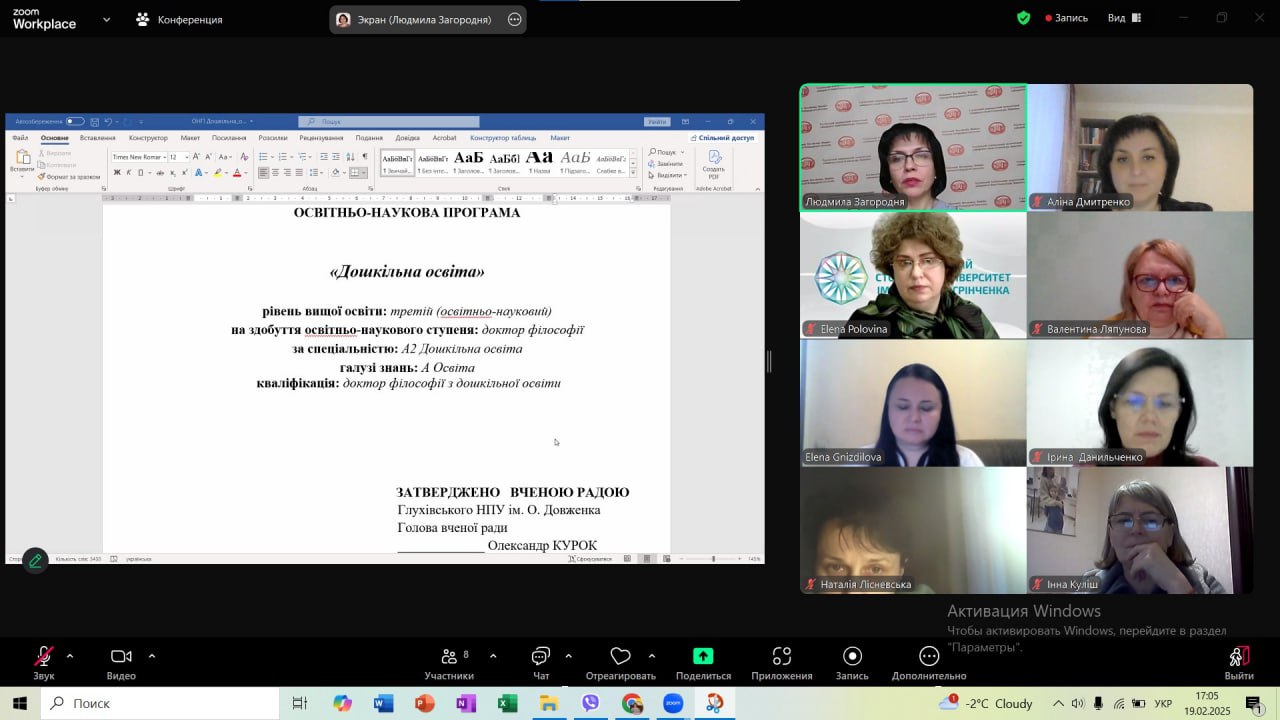Expand chevron beside Участники
Viewport: 1280px width, 720px height.
point(493,656)
